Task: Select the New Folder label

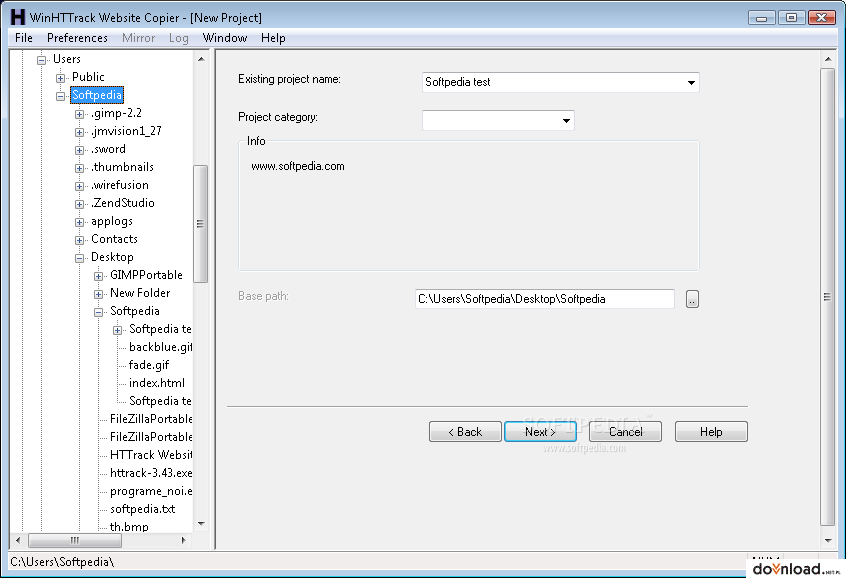Action: (140, 293)
